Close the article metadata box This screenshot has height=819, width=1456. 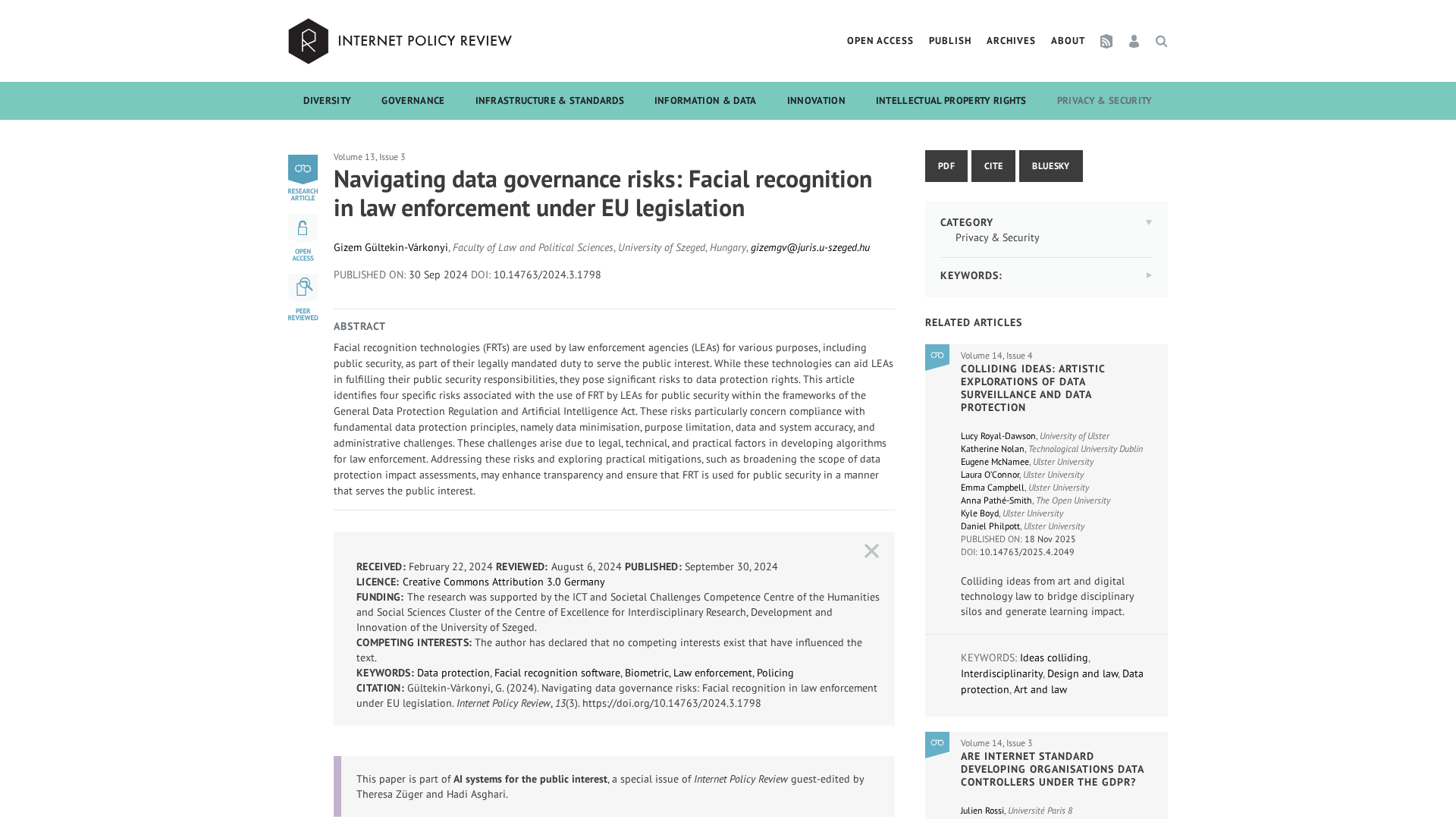coord(871,551)
